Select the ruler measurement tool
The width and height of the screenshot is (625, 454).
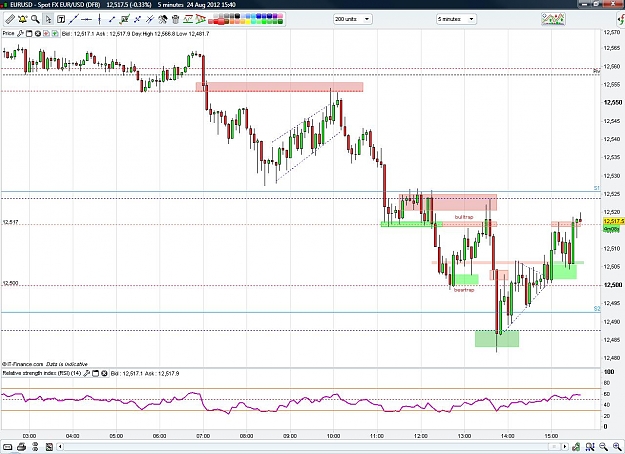(x=10, y=19)
